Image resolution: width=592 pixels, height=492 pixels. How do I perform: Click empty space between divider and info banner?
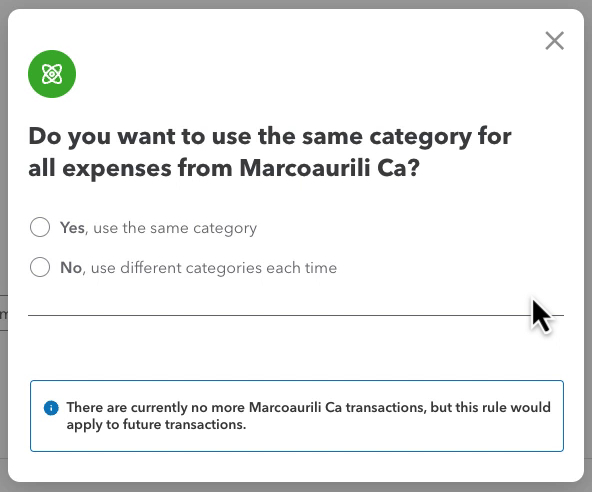(x=296, y=348)
